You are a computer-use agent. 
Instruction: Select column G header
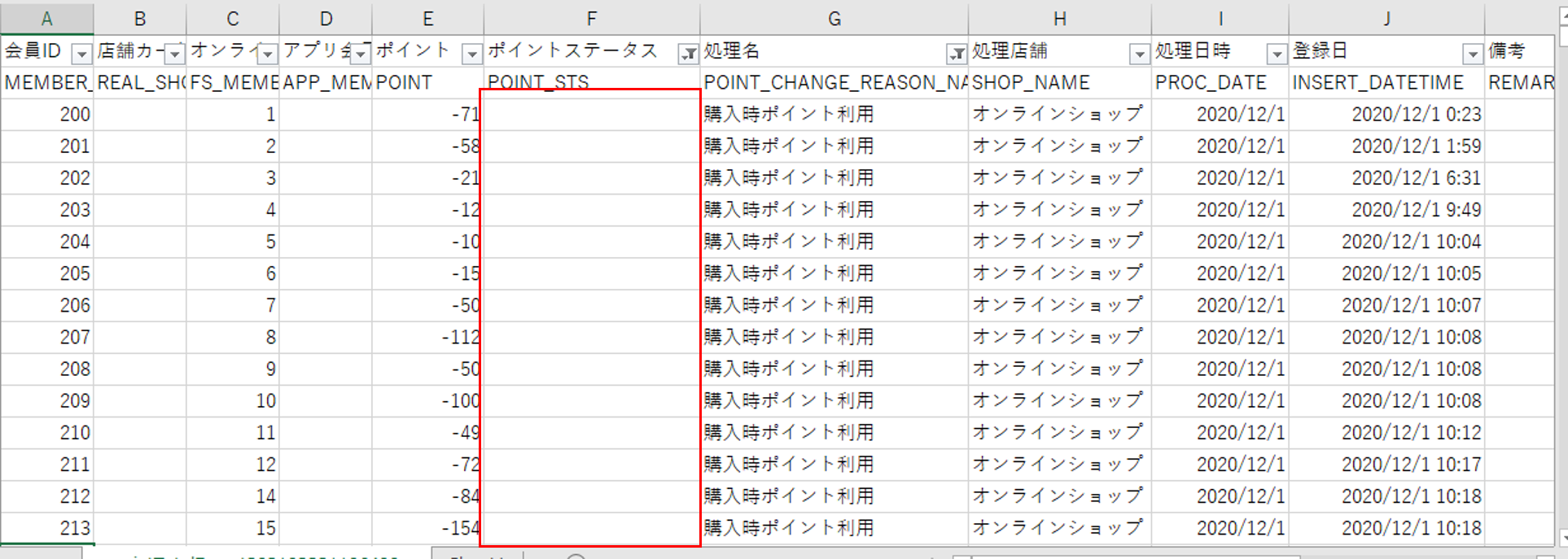coord(834,19)
